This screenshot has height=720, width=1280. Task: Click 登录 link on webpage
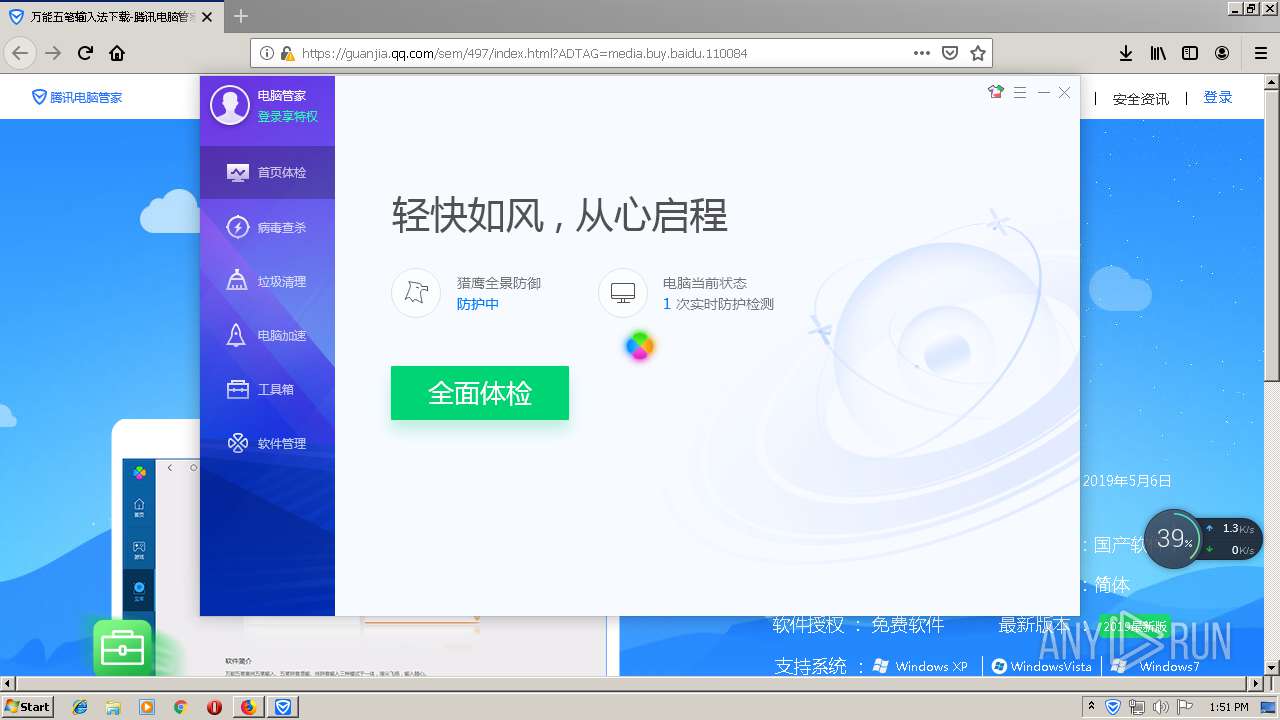pos(1218,97)
